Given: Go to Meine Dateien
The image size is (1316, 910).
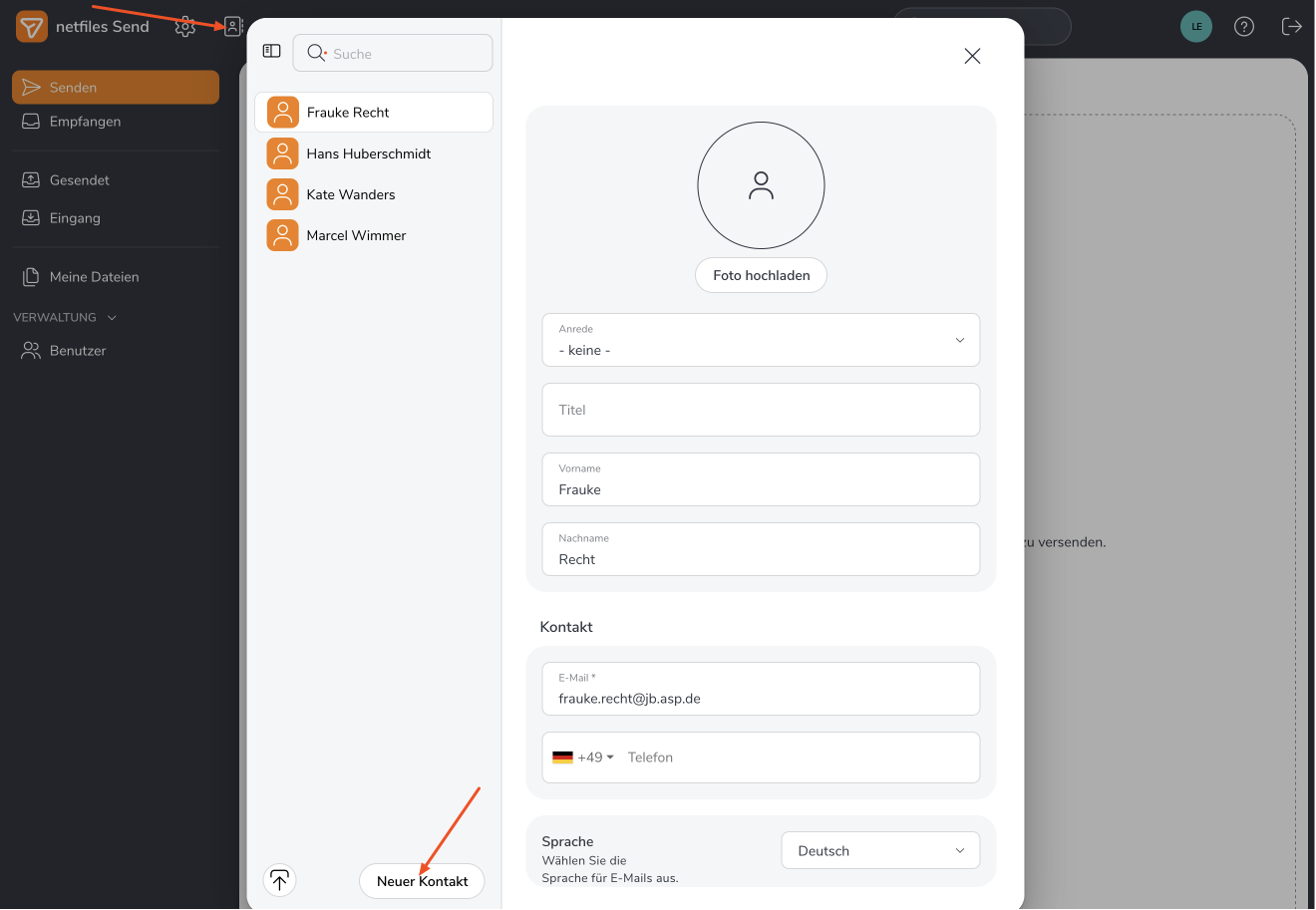Looking at the screenshot, I should coord(94,277).
